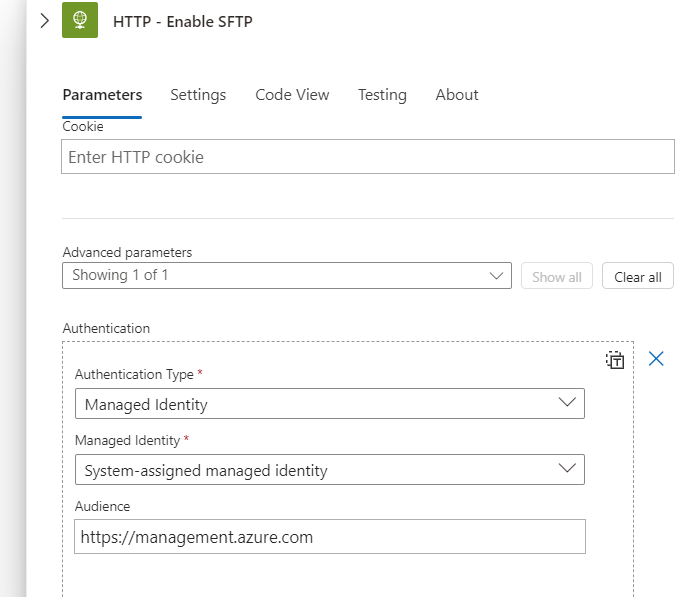The height and width of the screenshot is (597, 700).
Task: Click the Audience input field
Action: [x=330, y=537]
